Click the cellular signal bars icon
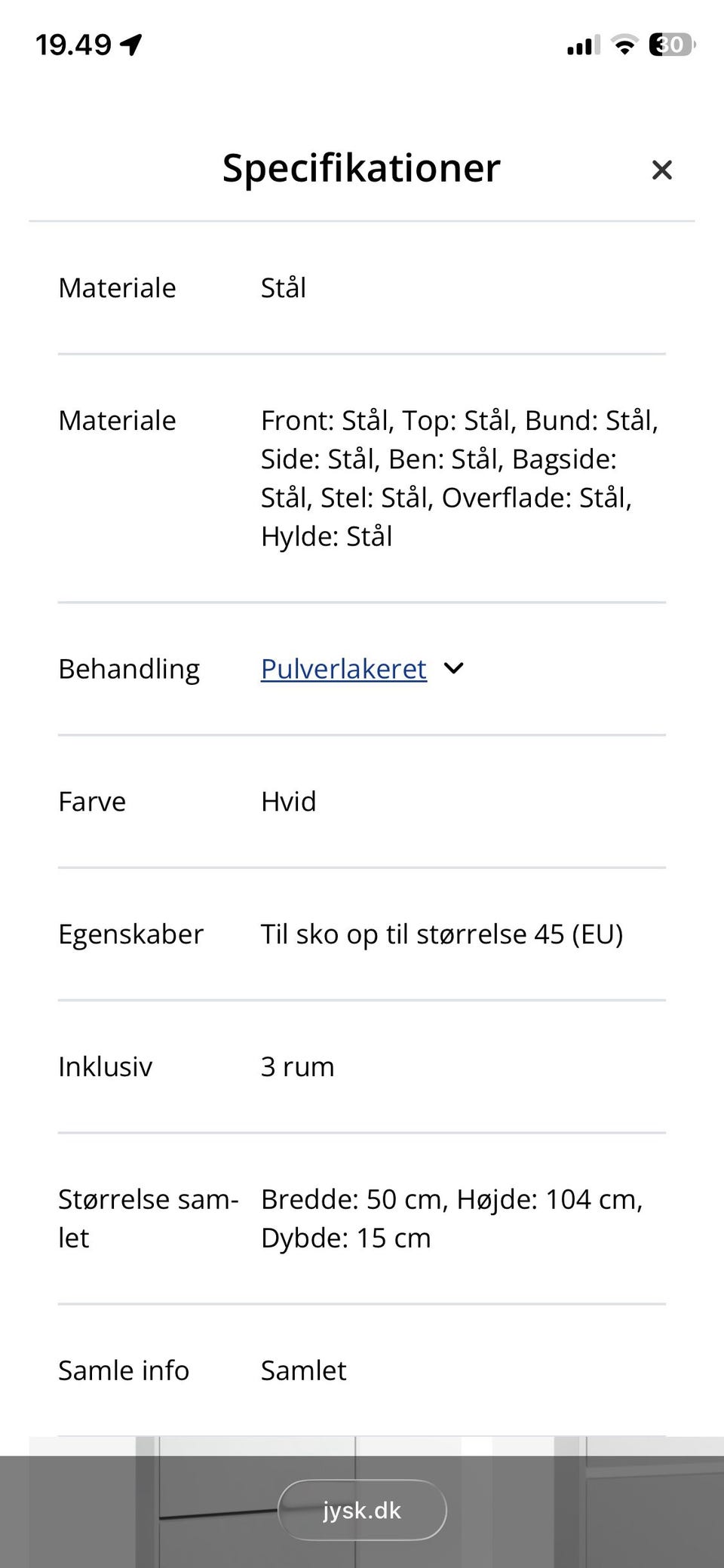Viewport: 724px width, 1568px height. (x=583, y=45)
